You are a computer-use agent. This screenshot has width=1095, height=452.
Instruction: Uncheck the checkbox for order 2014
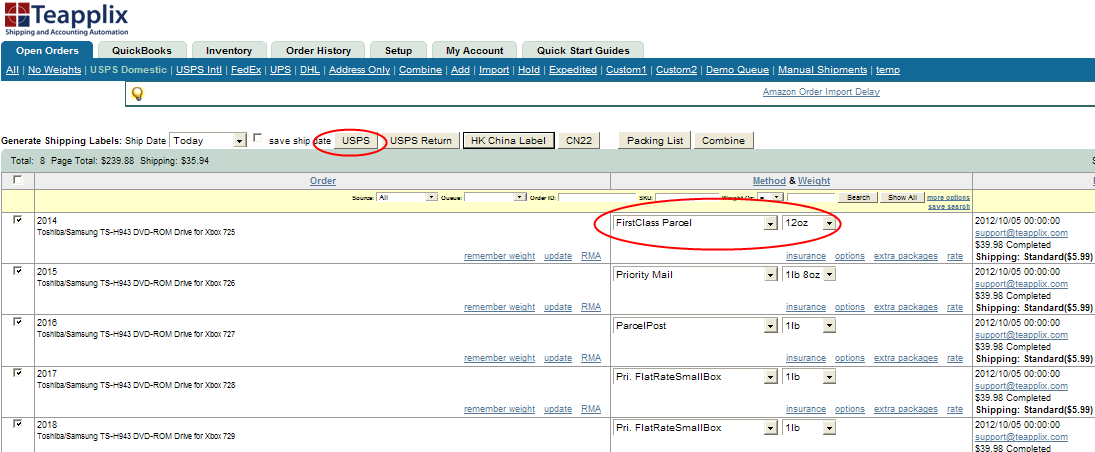18,220
